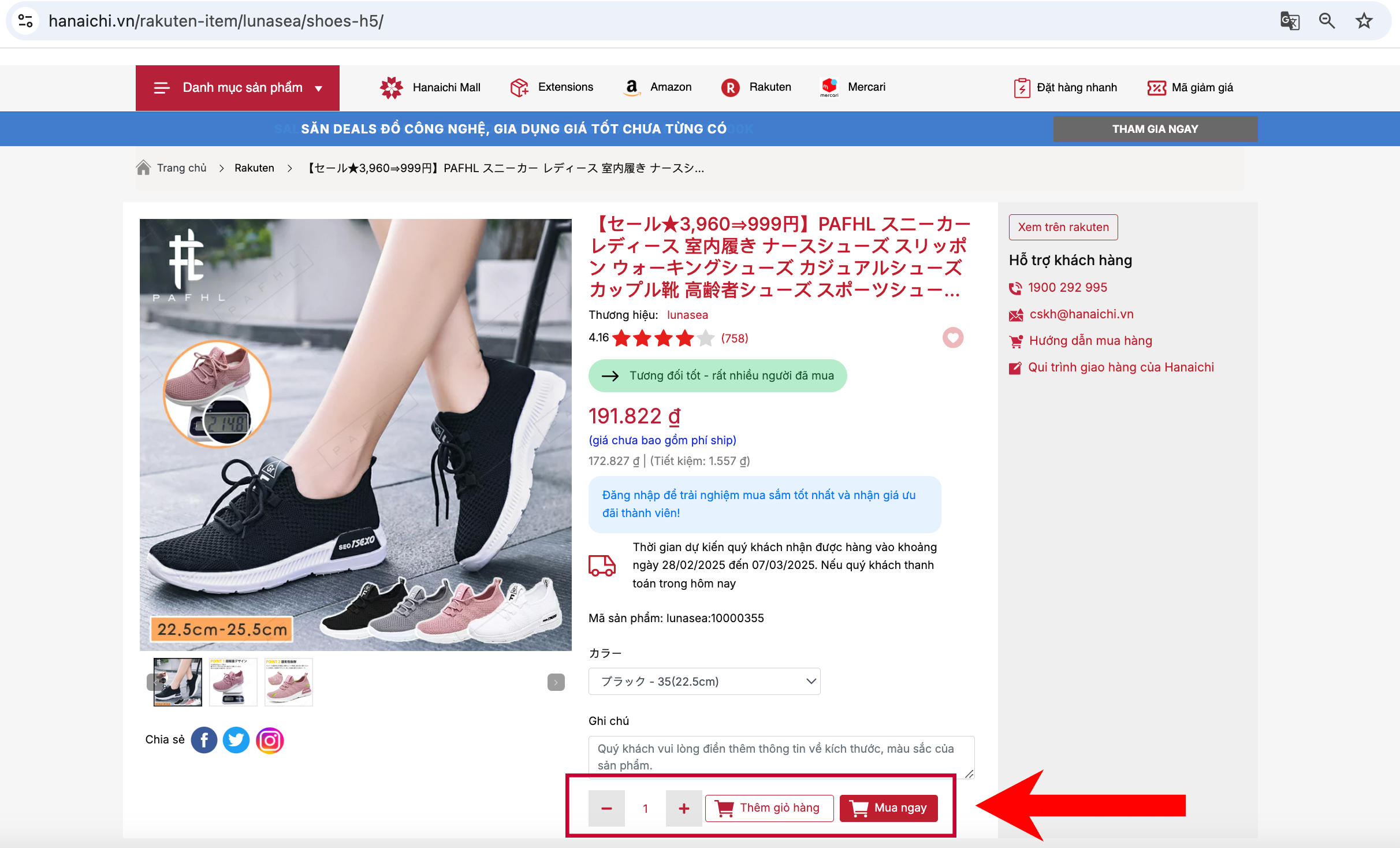The width and height of the screenshot is (1400, 848).
Task: Click the phone icon beside hotline number
Action: point(1015,288)
